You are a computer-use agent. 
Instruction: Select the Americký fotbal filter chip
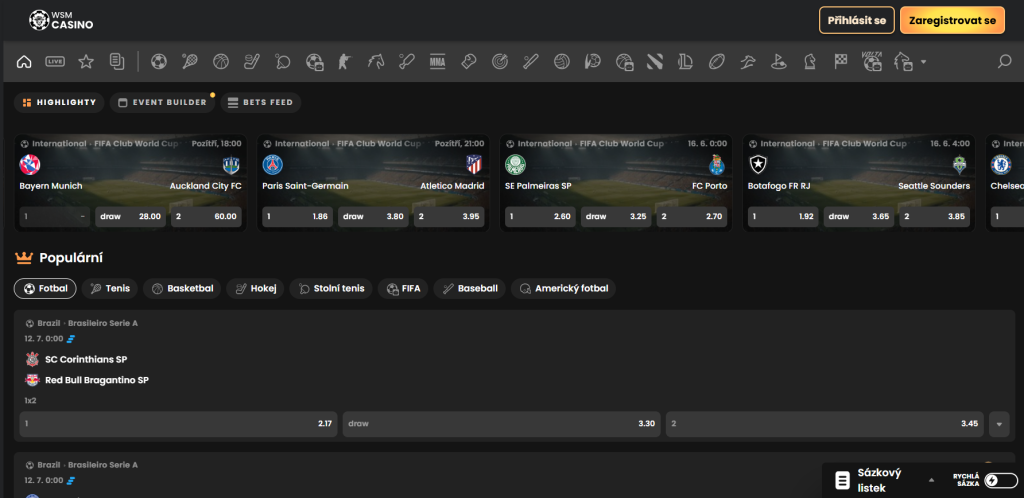point(563,288)
